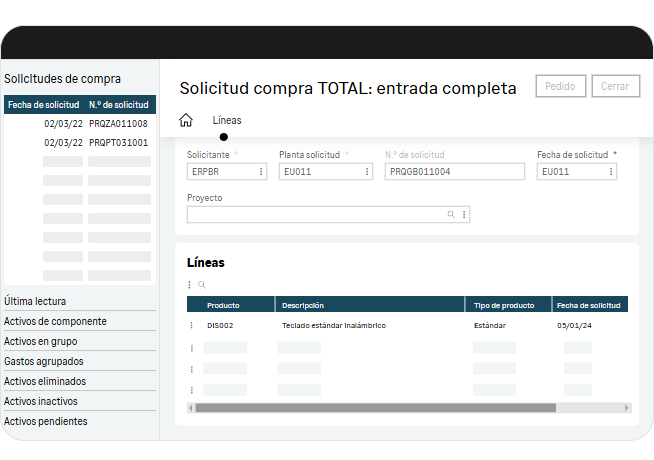
Task: Click the N.º de solicitud input field
Action: (x=454, y=172)
